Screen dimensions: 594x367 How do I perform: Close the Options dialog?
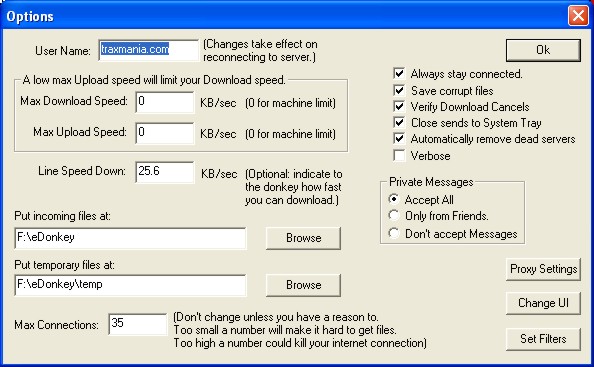[578, 16]
